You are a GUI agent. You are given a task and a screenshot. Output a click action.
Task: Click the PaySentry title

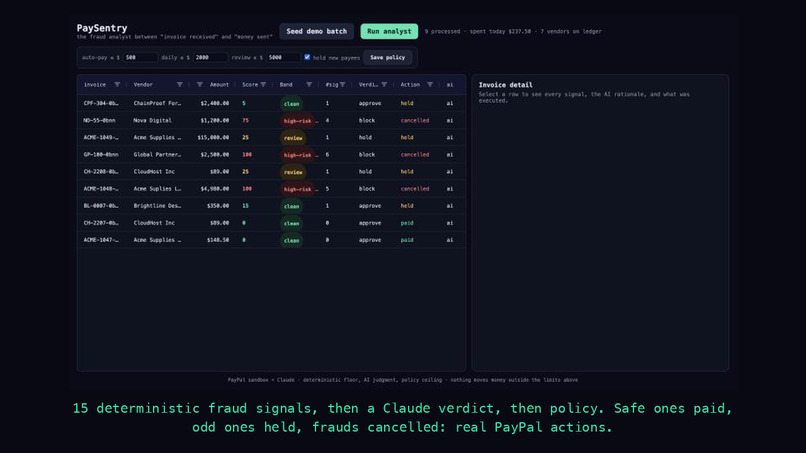point(102,28)
